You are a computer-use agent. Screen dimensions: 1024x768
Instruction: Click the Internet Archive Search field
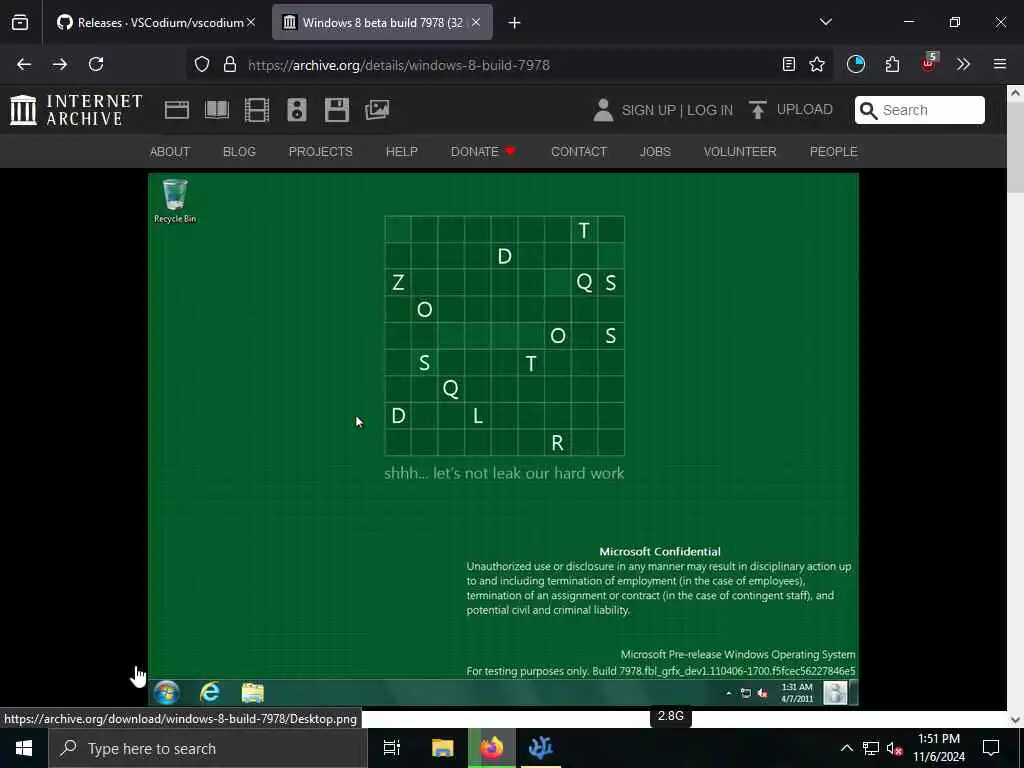click(920, 110)
